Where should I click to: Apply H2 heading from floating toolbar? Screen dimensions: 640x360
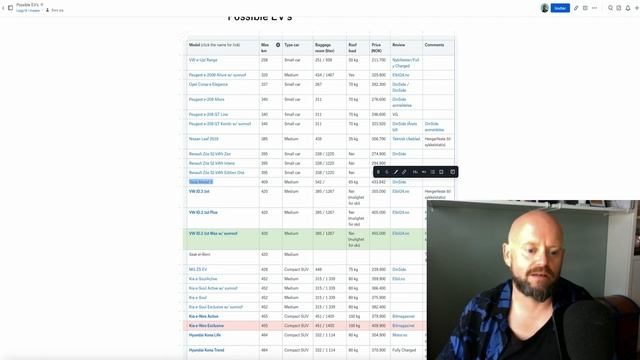coord(424,172)
